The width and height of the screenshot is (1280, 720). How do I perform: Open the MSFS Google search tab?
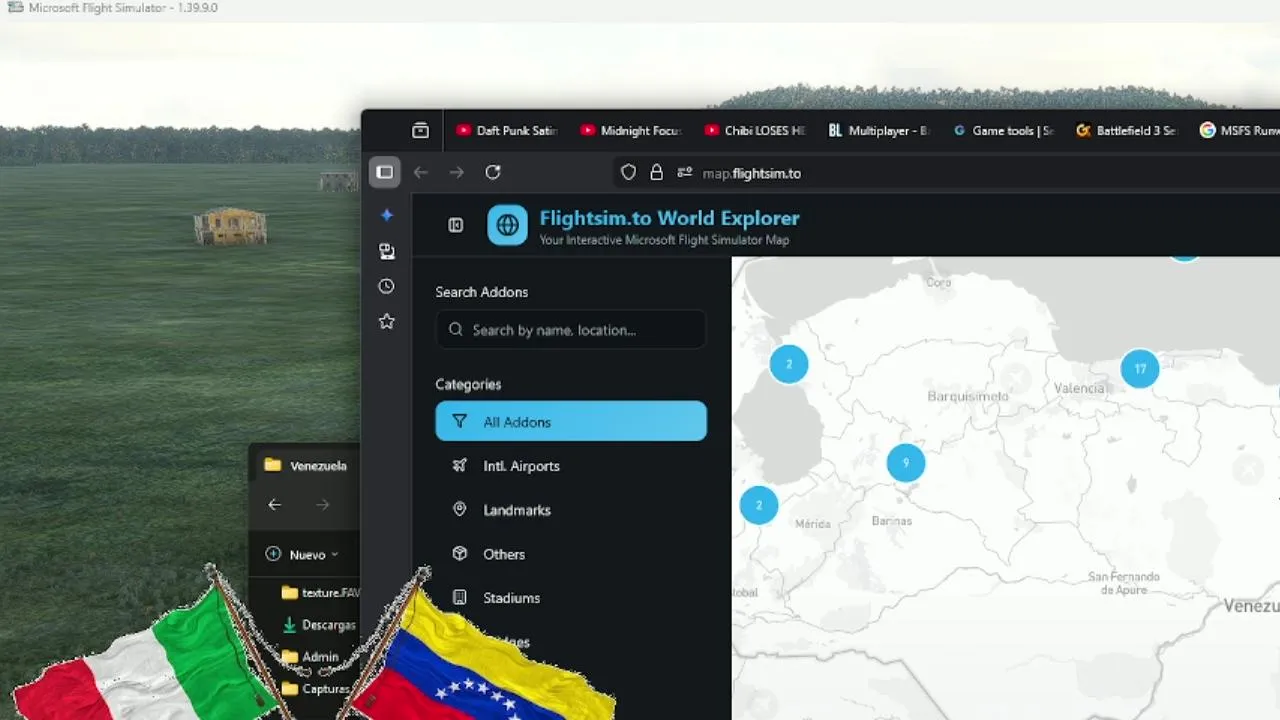[1239, 130]
